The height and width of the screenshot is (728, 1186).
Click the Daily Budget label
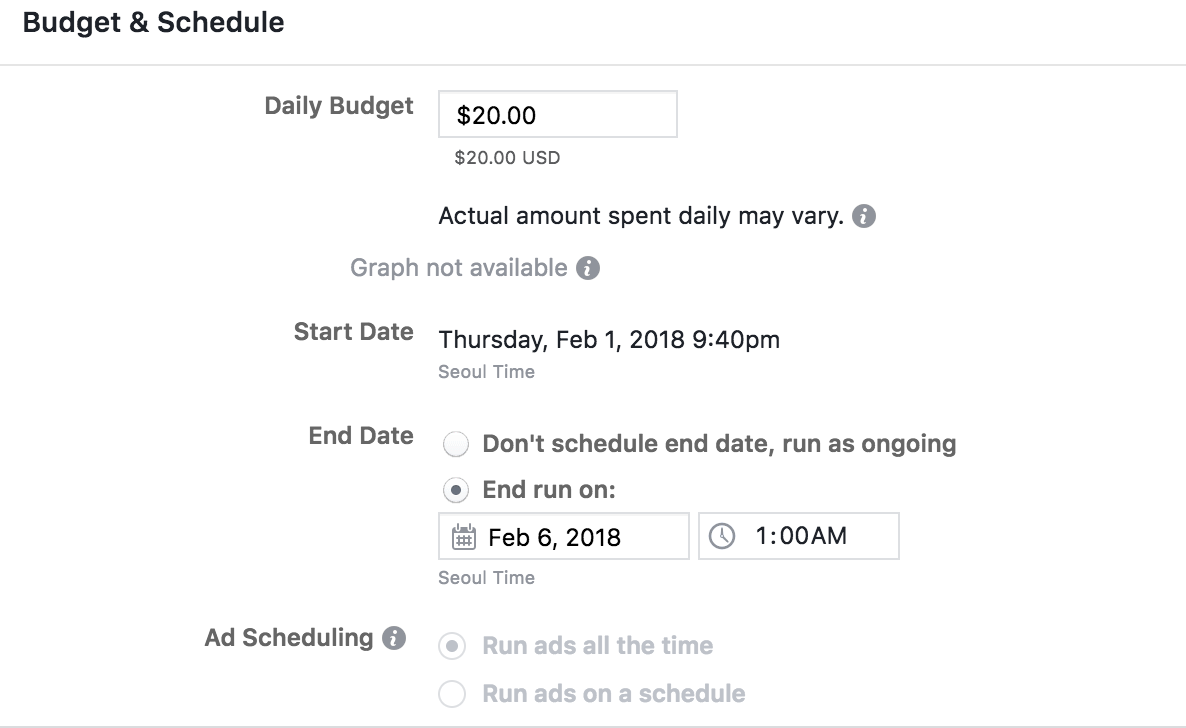(339, 106)
